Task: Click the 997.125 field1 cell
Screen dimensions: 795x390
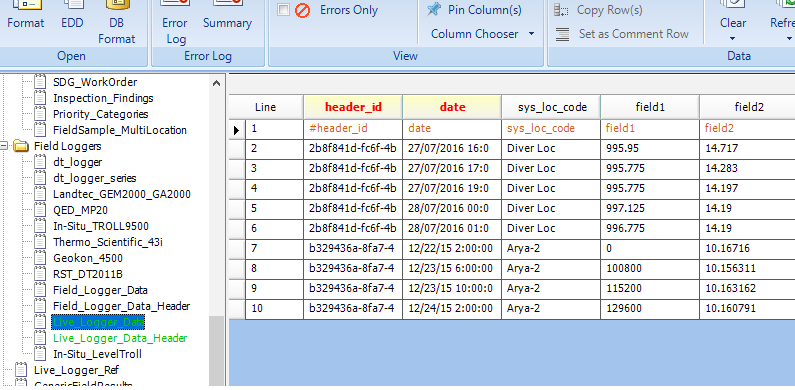Action: click(x=650, y=208)
